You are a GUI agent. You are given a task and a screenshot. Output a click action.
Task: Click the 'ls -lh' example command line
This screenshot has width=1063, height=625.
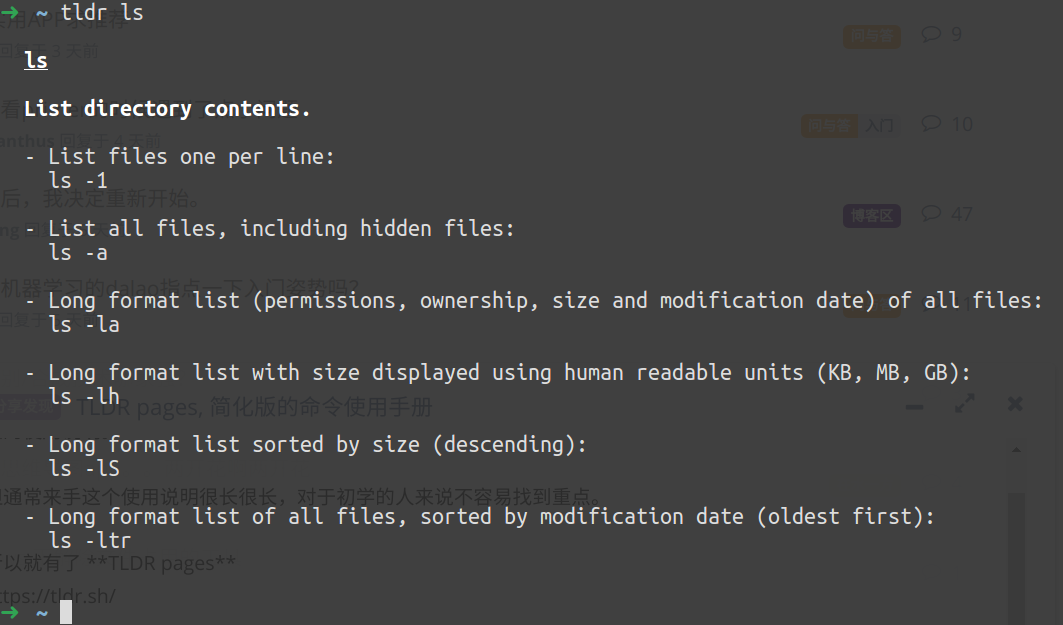pyautogui.click(x=84, y=397)
